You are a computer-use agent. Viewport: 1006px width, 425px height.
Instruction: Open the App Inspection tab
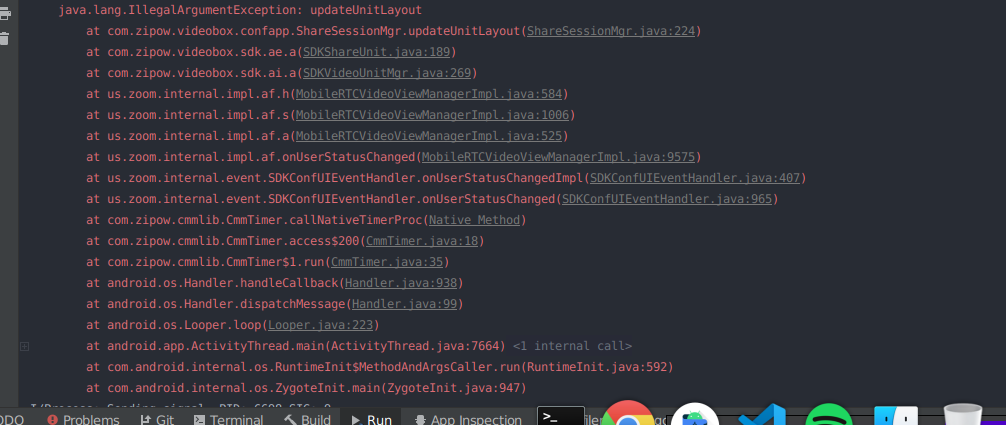[x=468, y=420]
